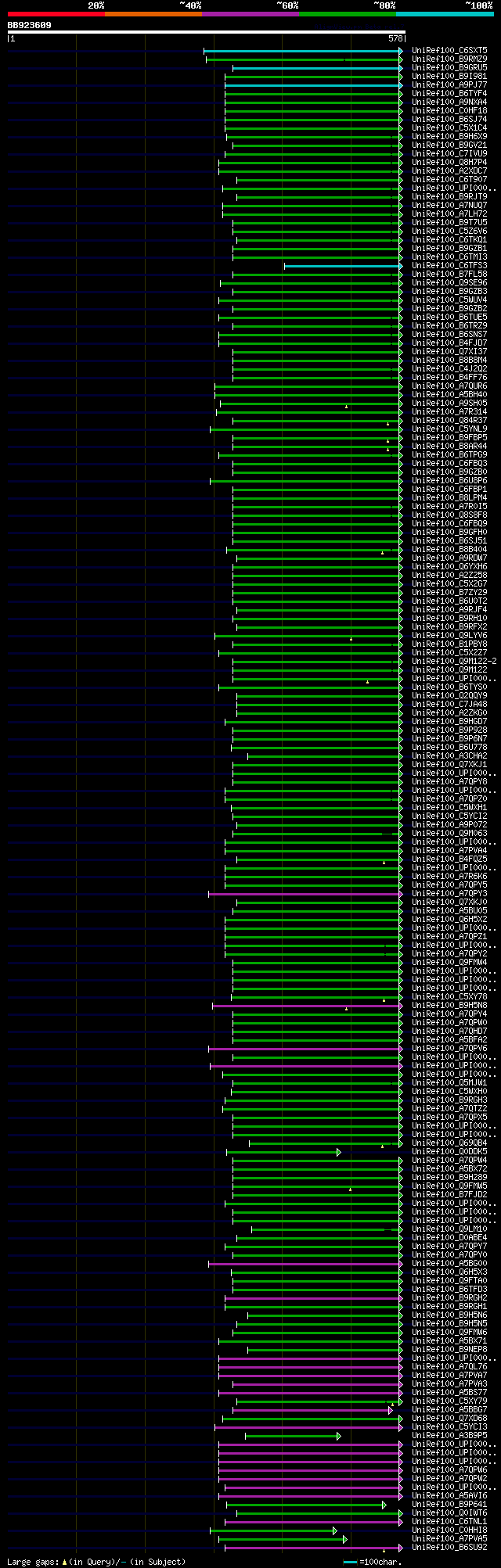Screen dimensions: 501x1568
Task: Select hit label UniRef100_A5BX72
Action: tap(449, 1169)
